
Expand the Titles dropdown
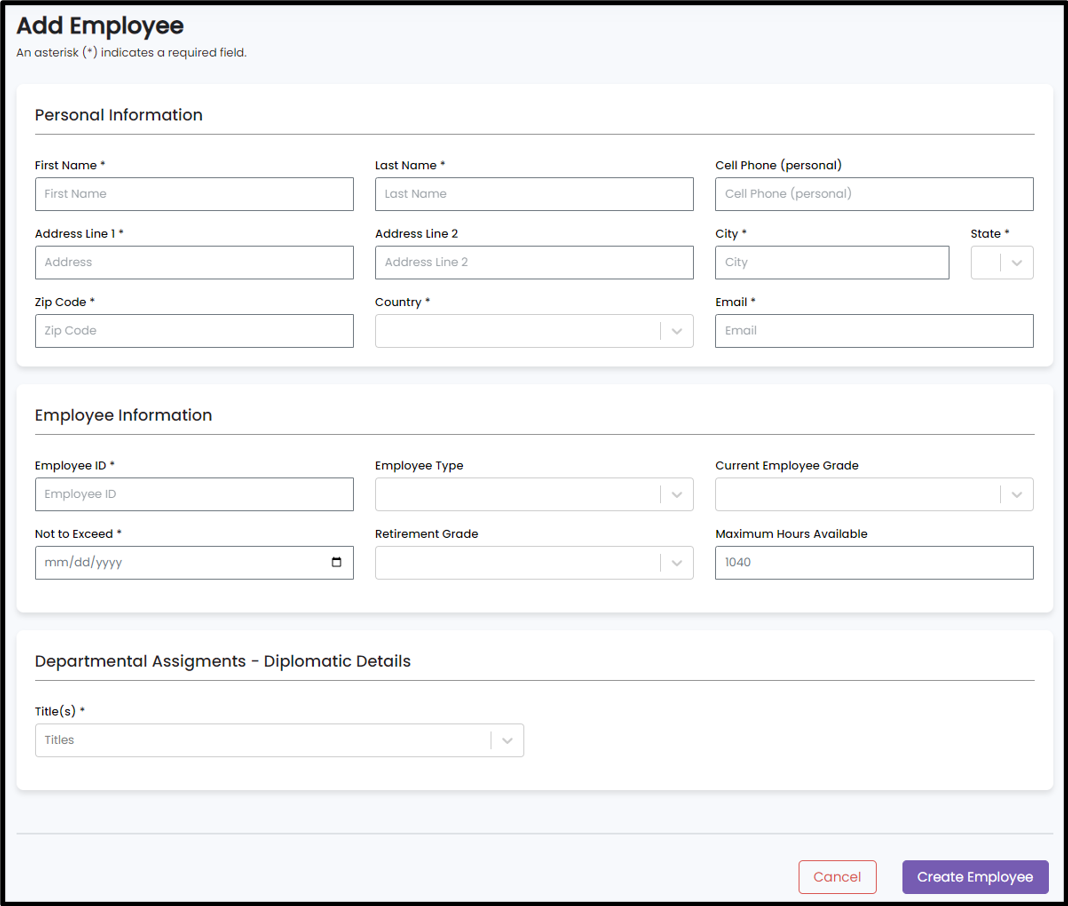click(279, 740)
